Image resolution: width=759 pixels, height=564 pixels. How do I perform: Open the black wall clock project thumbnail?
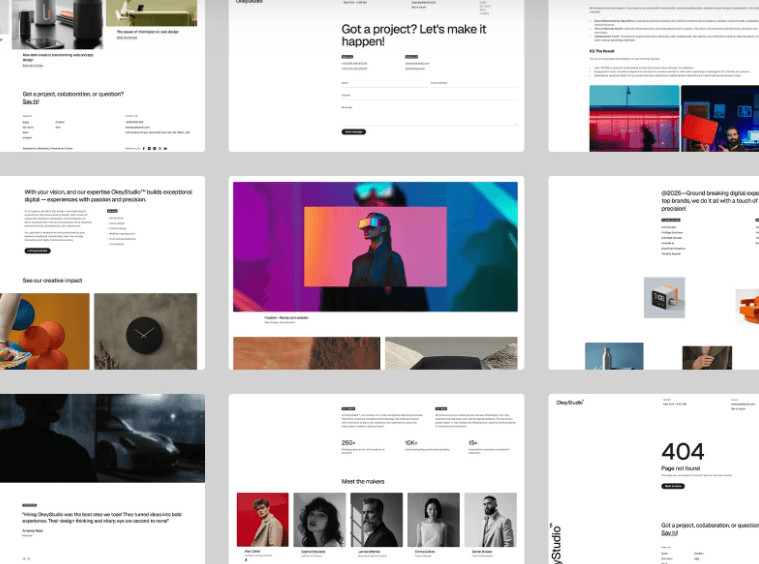[146, 331]
